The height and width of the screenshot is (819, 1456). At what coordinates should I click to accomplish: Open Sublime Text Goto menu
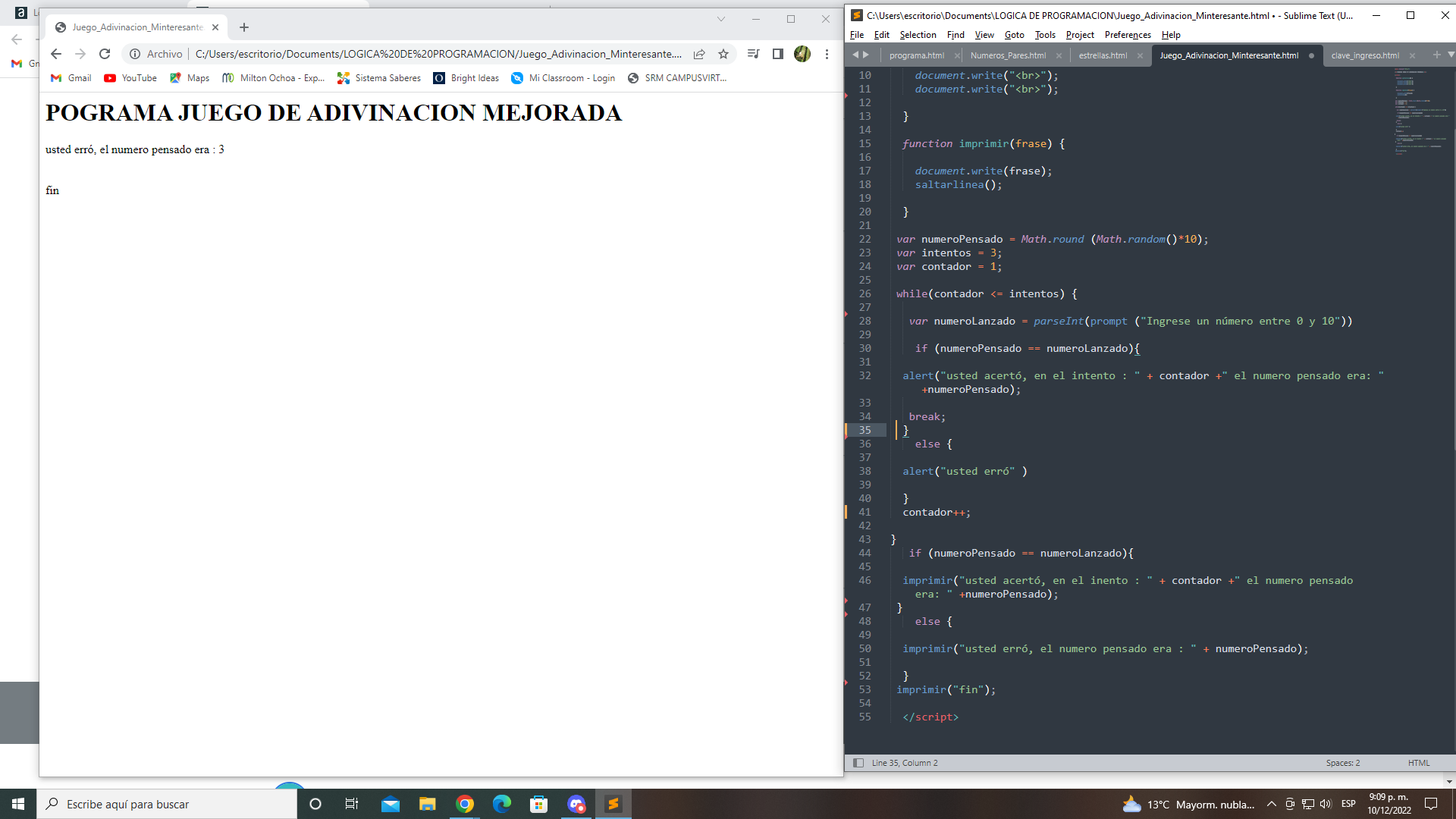pyautogui.click(x=1014, y=35)
